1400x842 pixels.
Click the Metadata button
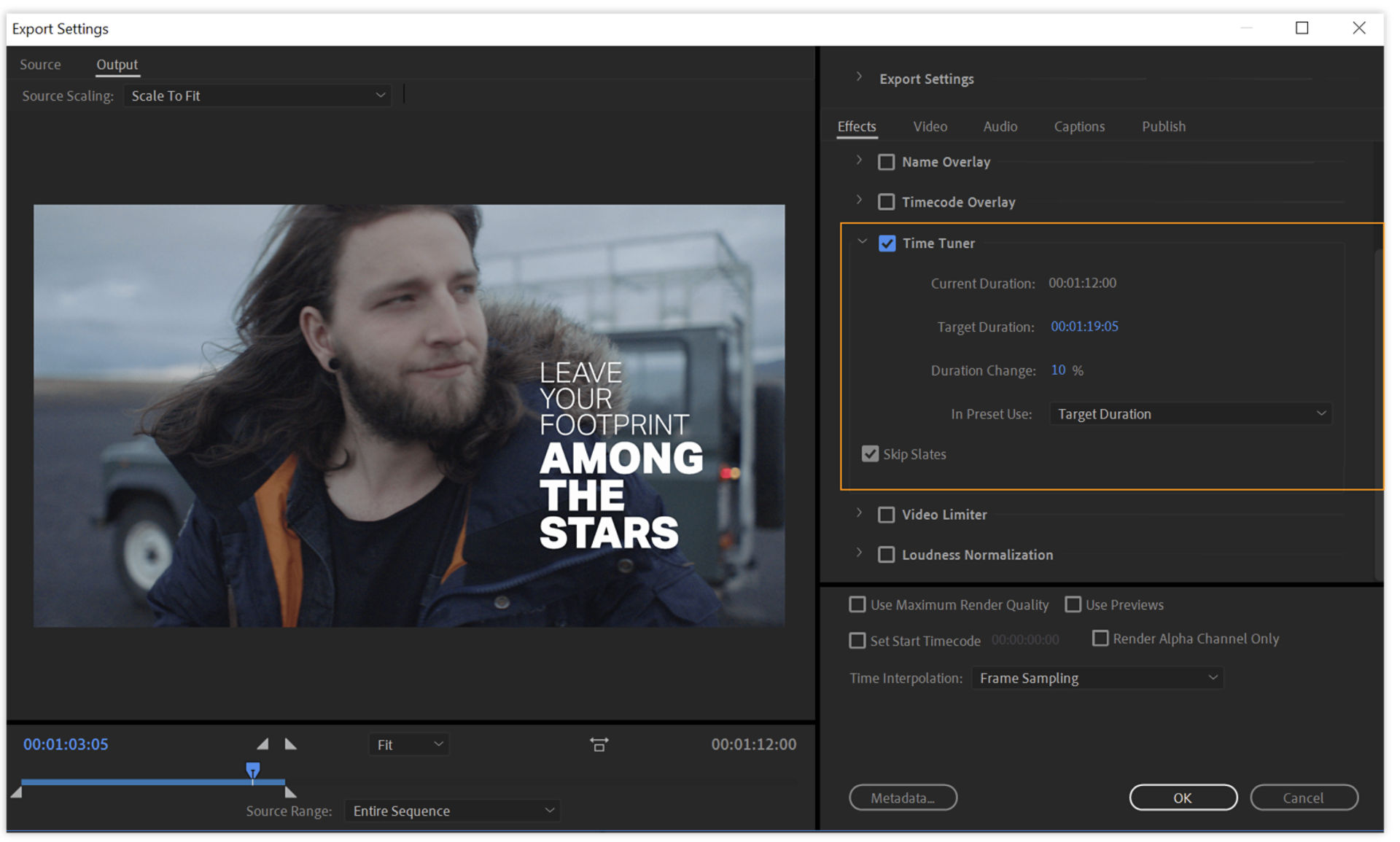903,798
